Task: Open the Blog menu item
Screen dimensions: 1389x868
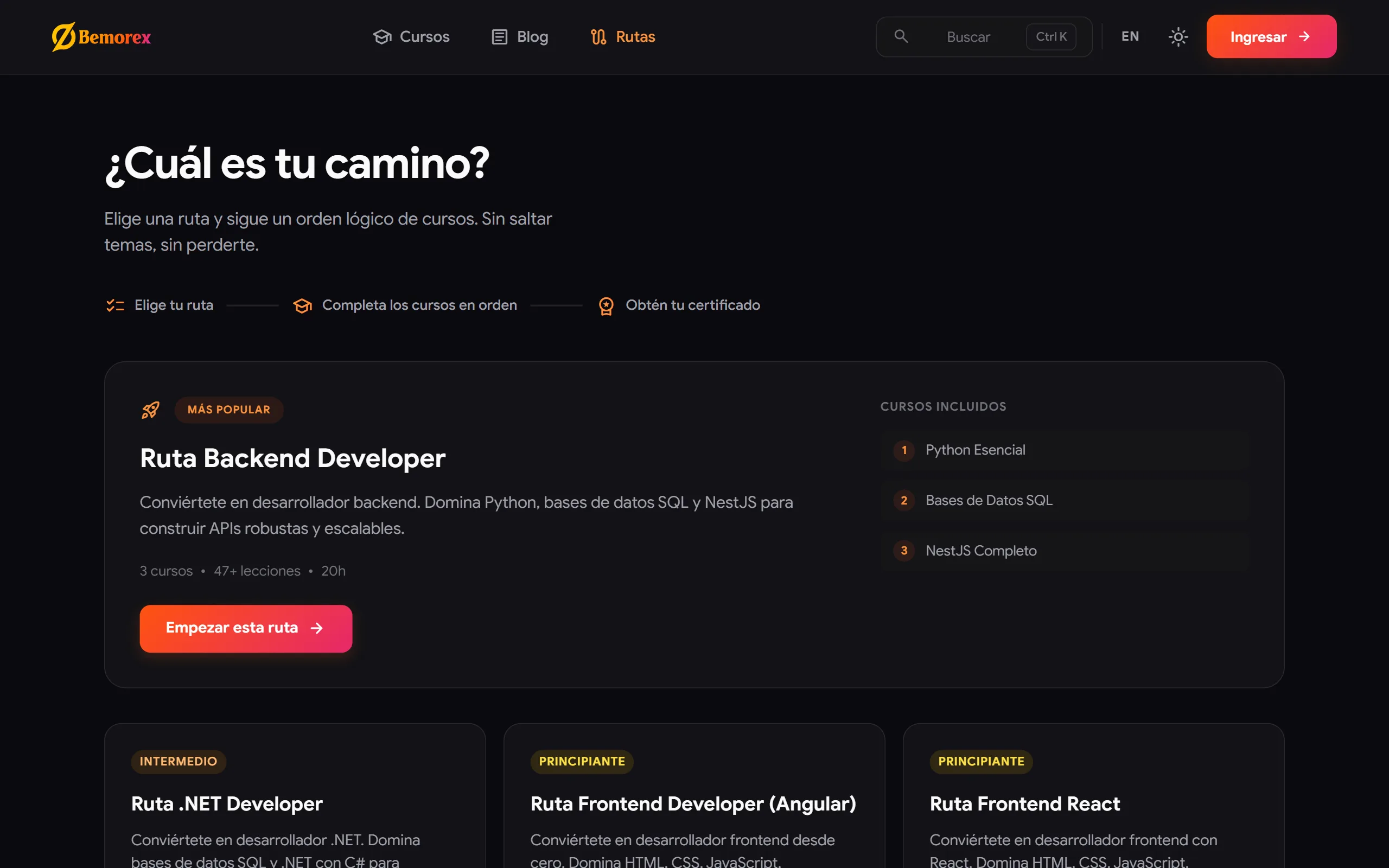Action: tap(520, 37)
